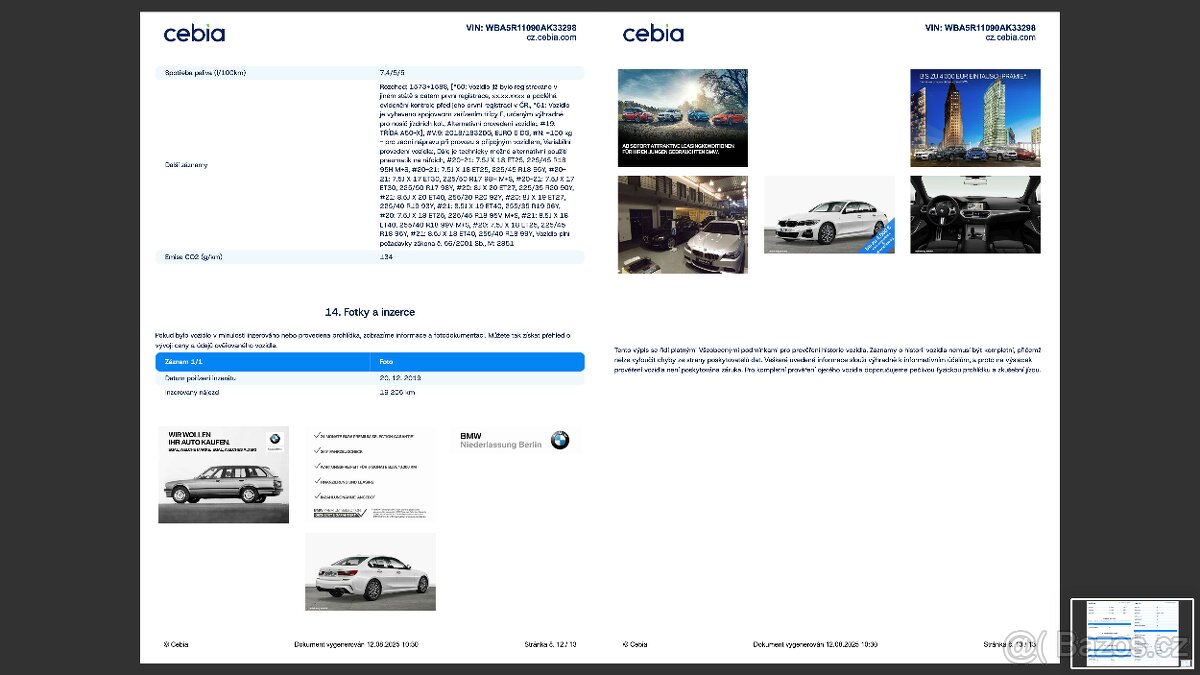Image resolution: width=1200 pixels, height=675 pixels.
Task: Click the white BMW rear-view photo in Fotky section
Action: 370,570
